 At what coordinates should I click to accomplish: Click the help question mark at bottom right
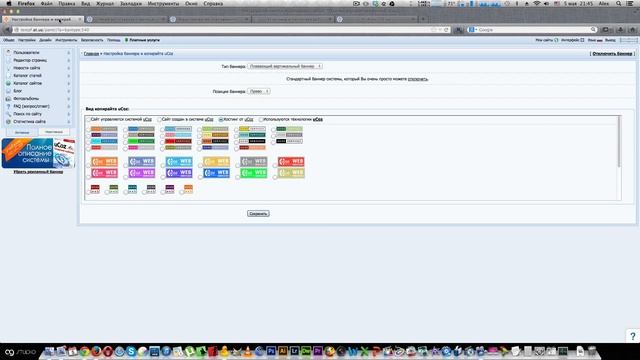(x=633, y=336)
